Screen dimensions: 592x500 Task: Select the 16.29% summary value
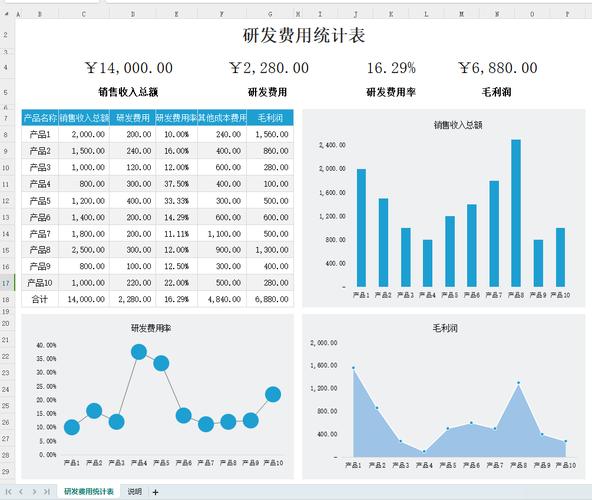(x=391, y=68)
